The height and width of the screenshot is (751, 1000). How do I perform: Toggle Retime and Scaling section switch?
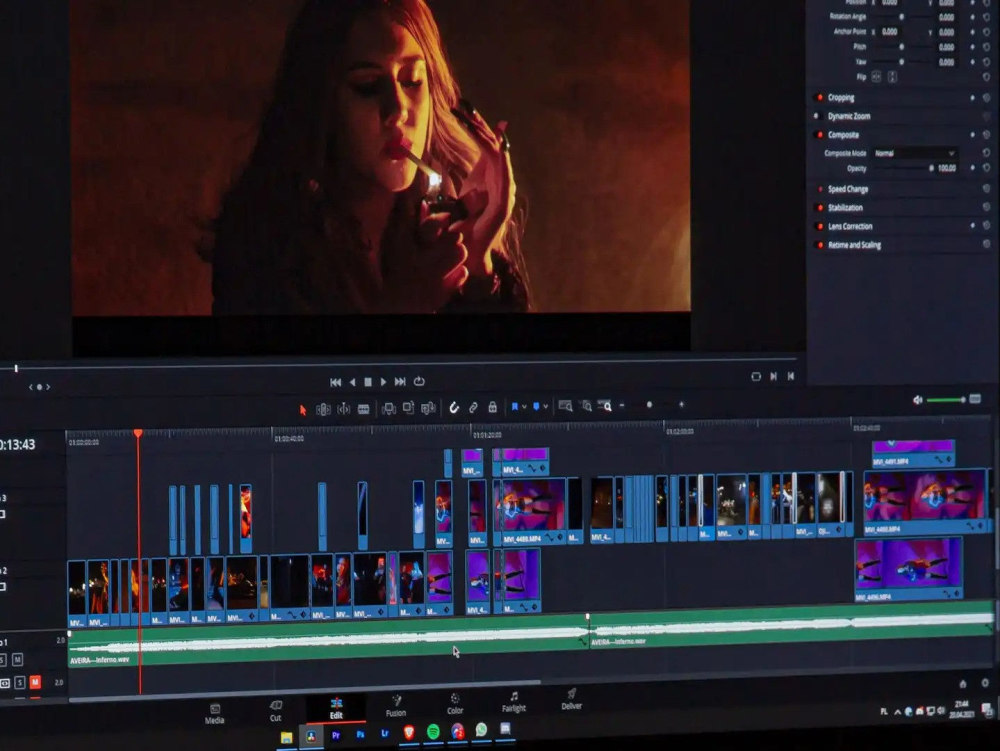(x=820, y=245)
